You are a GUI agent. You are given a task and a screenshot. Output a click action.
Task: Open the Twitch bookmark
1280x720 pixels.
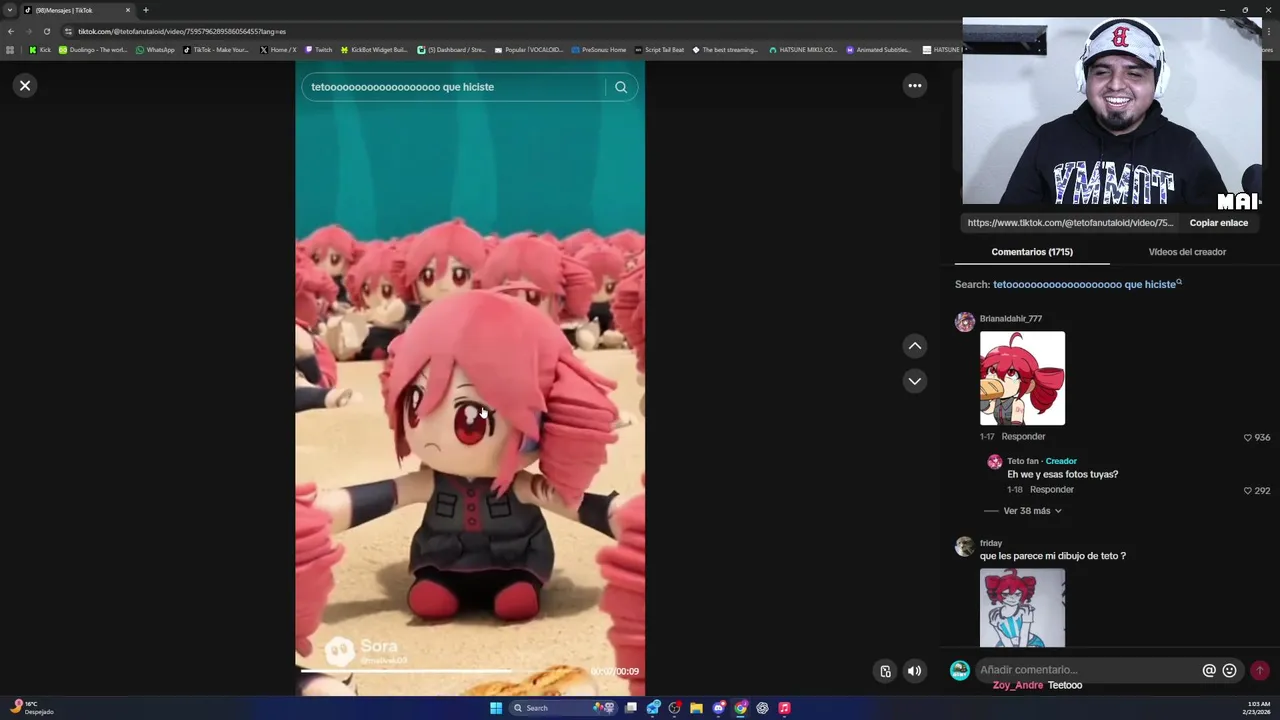pos(318,50)
